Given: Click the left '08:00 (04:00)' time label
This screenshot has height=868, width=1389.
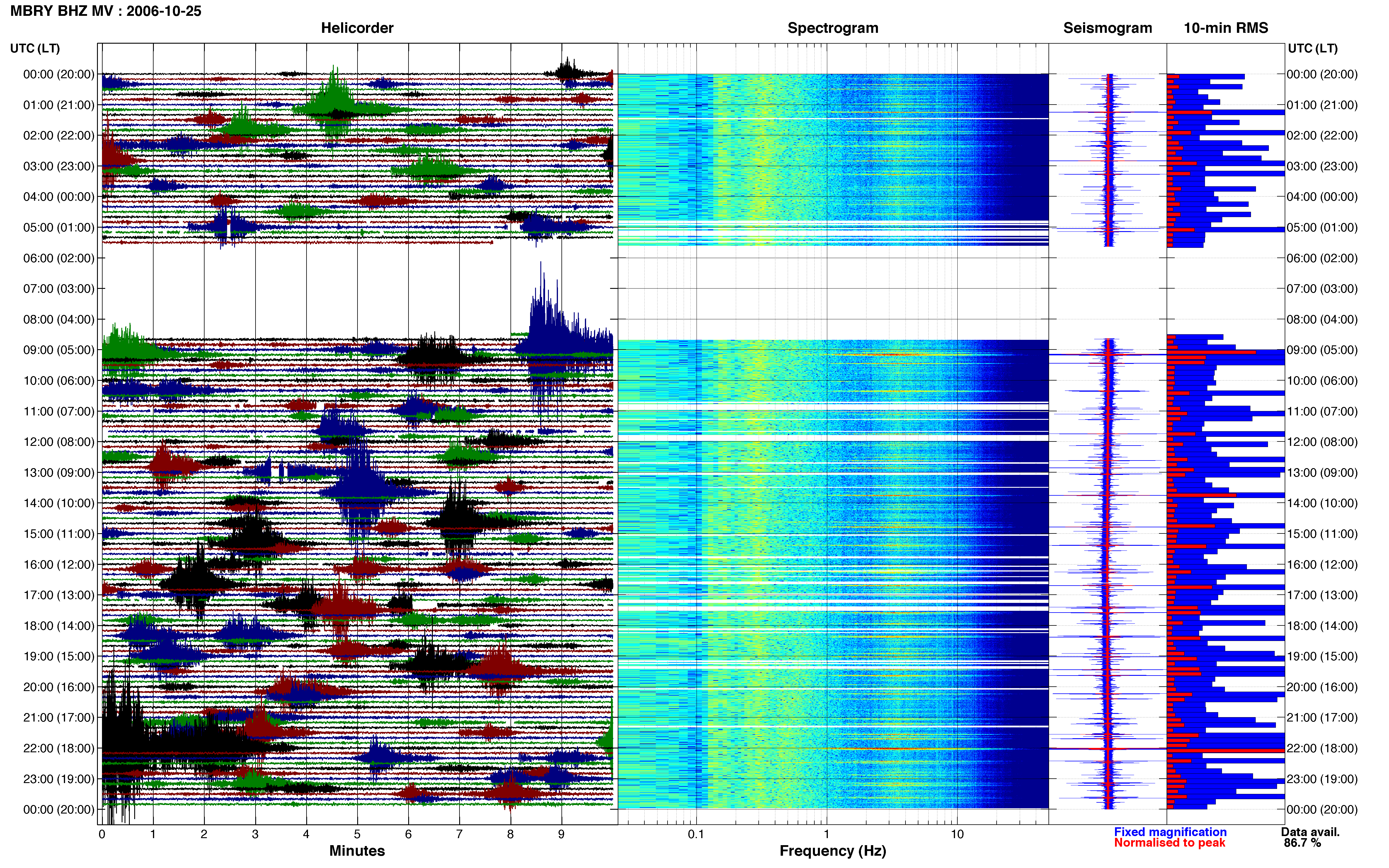Looking at the screenshot, I should (59, 319).
